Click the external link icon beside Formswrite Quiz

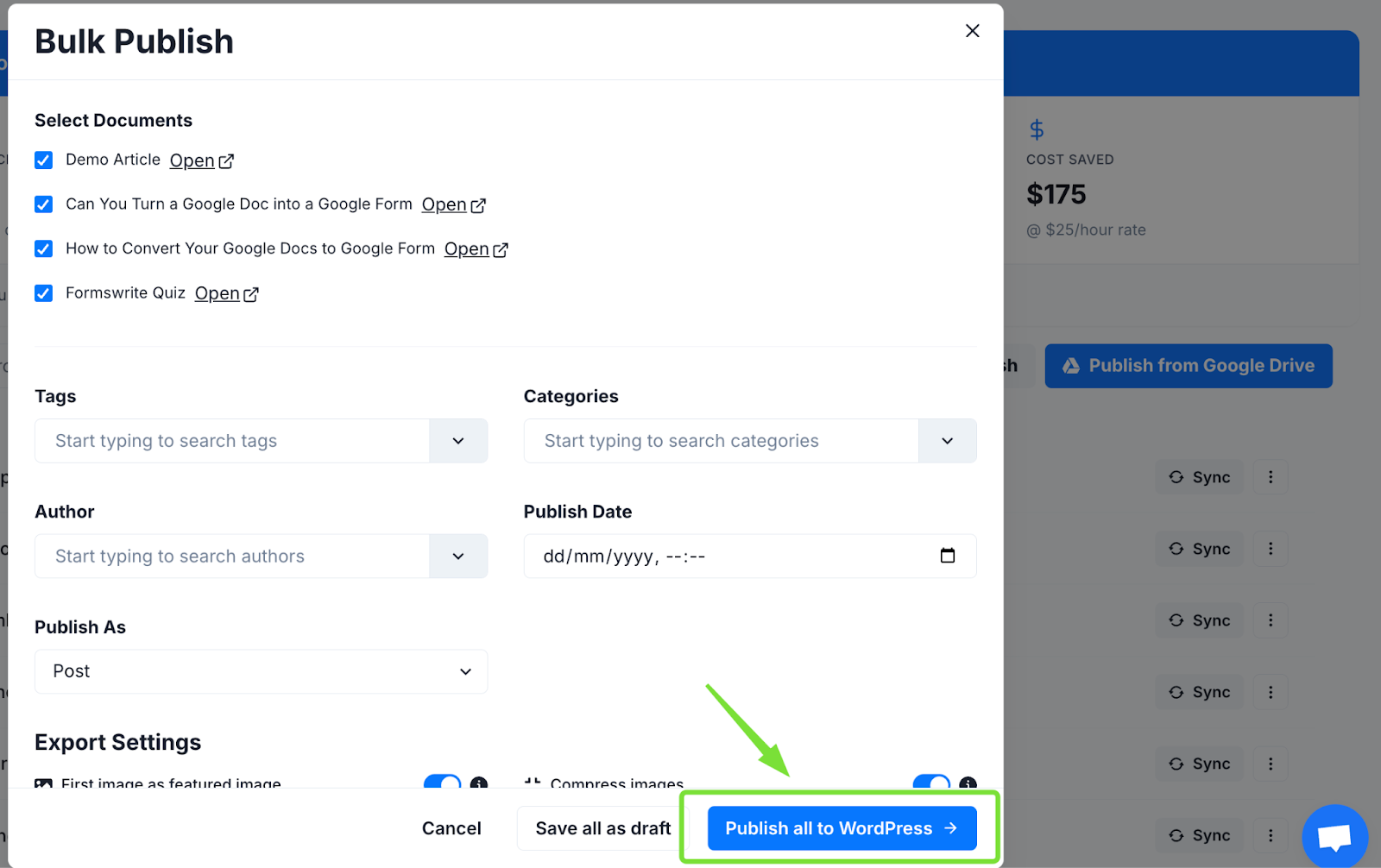coord(250,293)
